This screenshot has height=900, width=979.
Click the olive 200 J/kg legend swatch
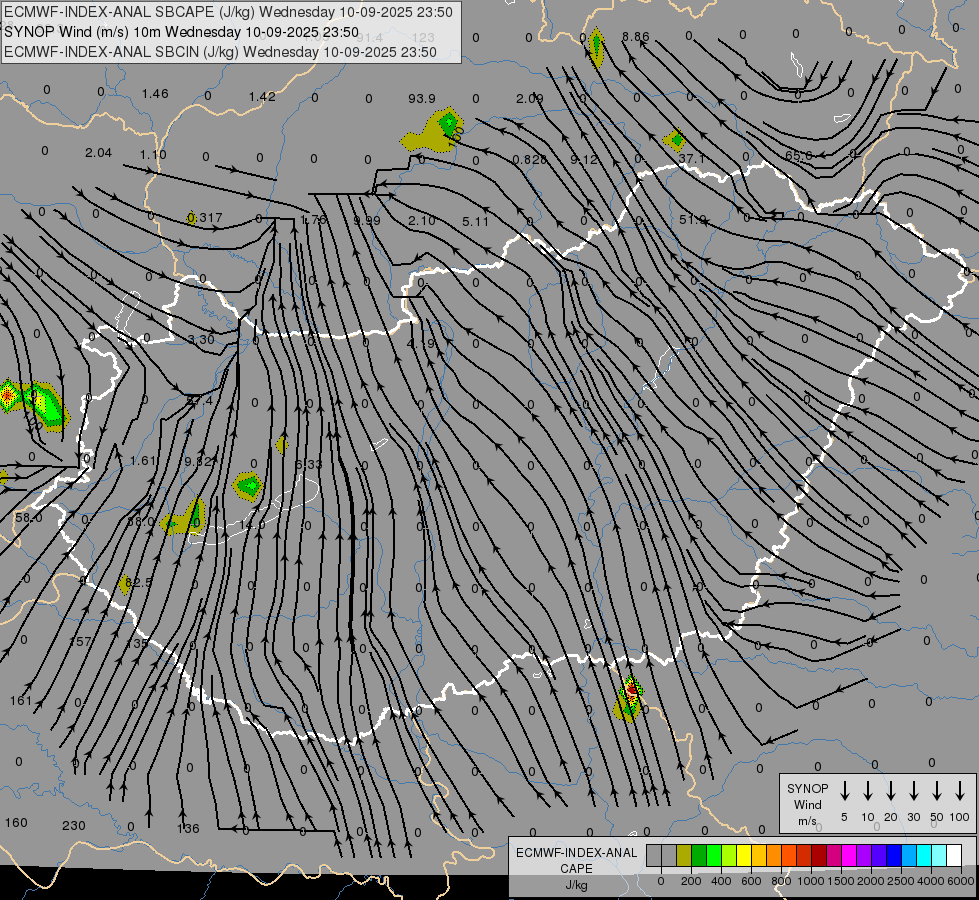[x=684, y=855]
